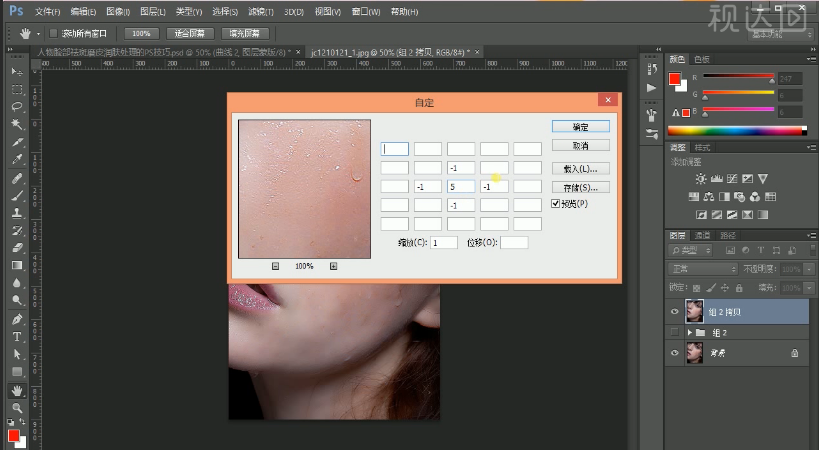Select the Path Selection tool
This screenshot has width=819, height=450.
click(17, 354)
